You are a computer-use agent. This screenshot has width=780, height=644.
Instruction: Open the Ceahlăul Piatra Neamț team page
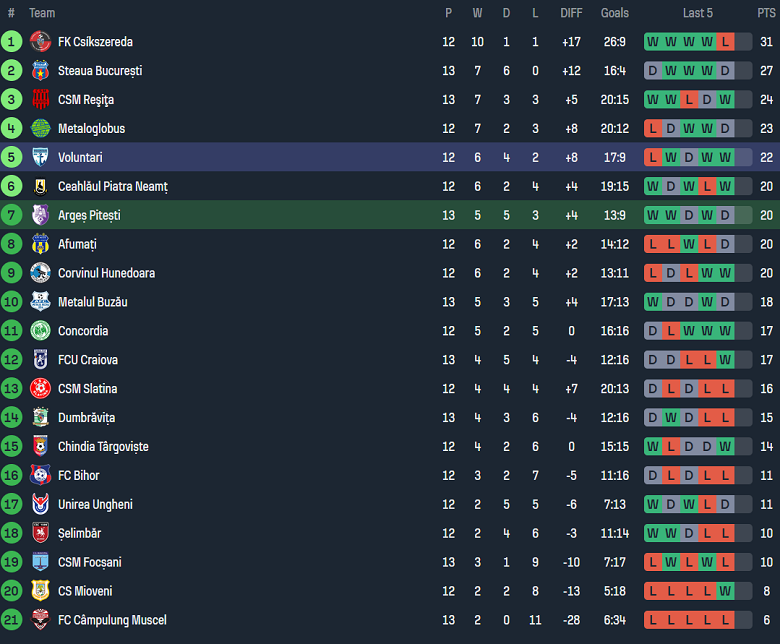[x=112, y=187]
